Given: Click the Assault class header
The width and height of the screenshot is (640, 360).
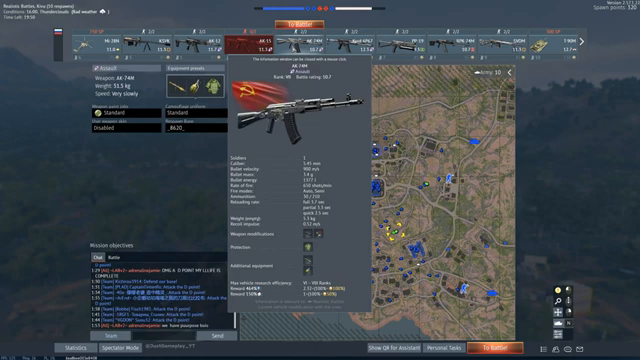Looking at the screenshot, I should point(127,68).
